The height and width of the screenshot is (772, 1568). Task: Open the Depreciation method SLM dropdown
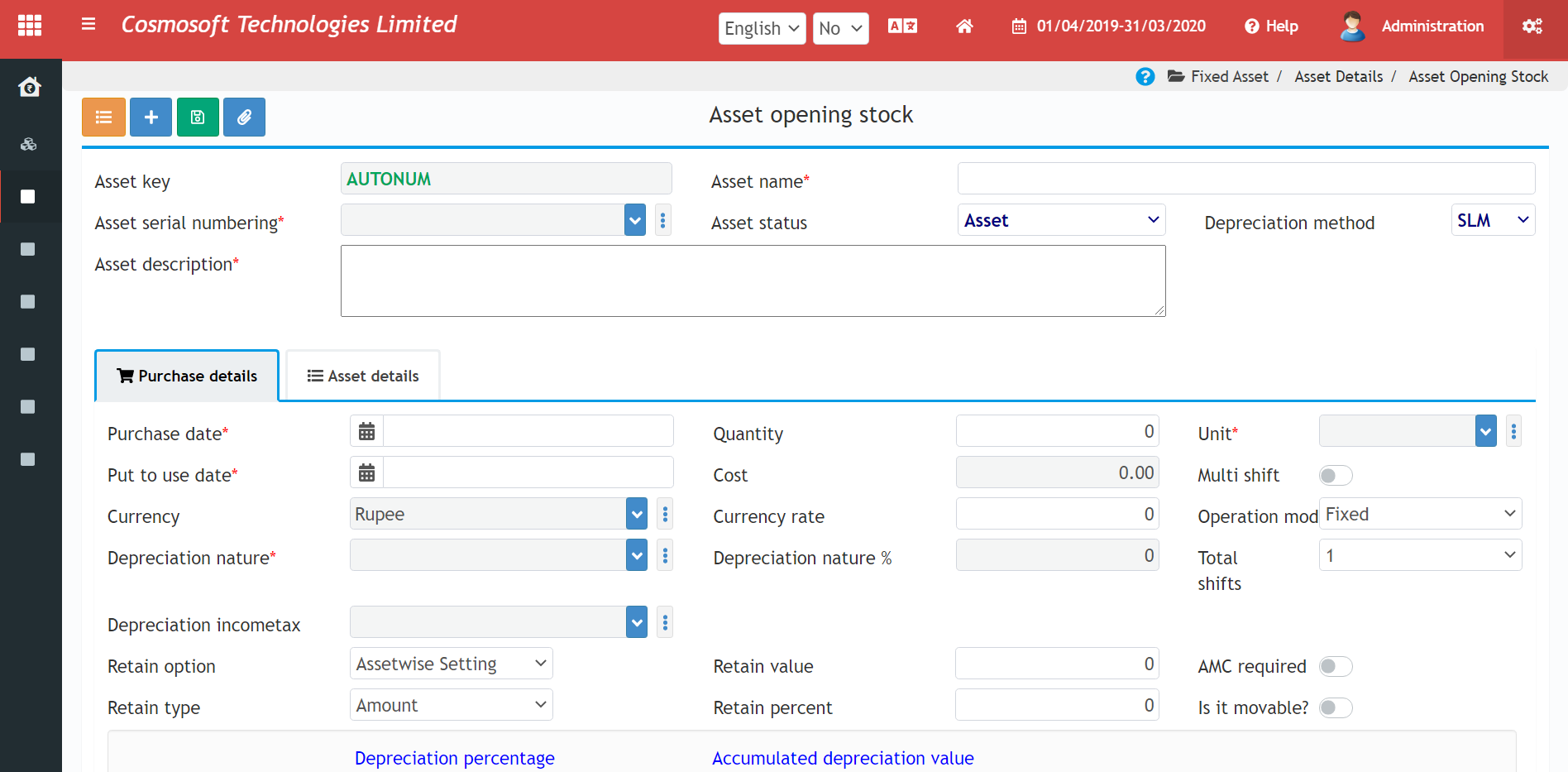pos(1492,220)
